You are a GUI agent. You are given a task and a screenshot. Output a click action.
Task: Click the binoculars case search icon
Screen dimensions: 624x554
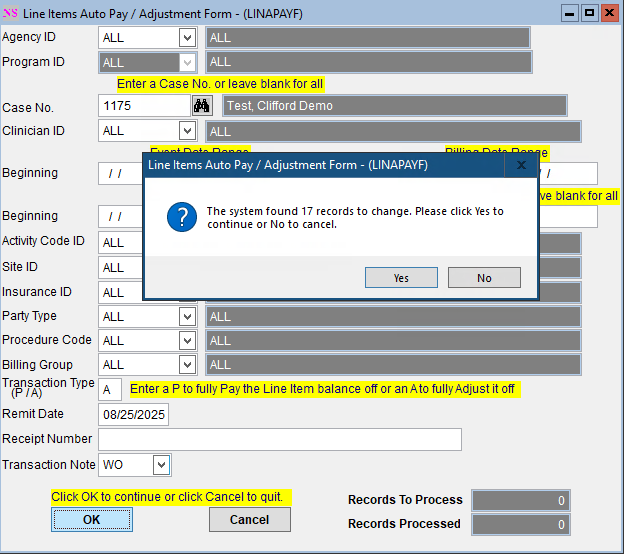click(x=202, y=106)
